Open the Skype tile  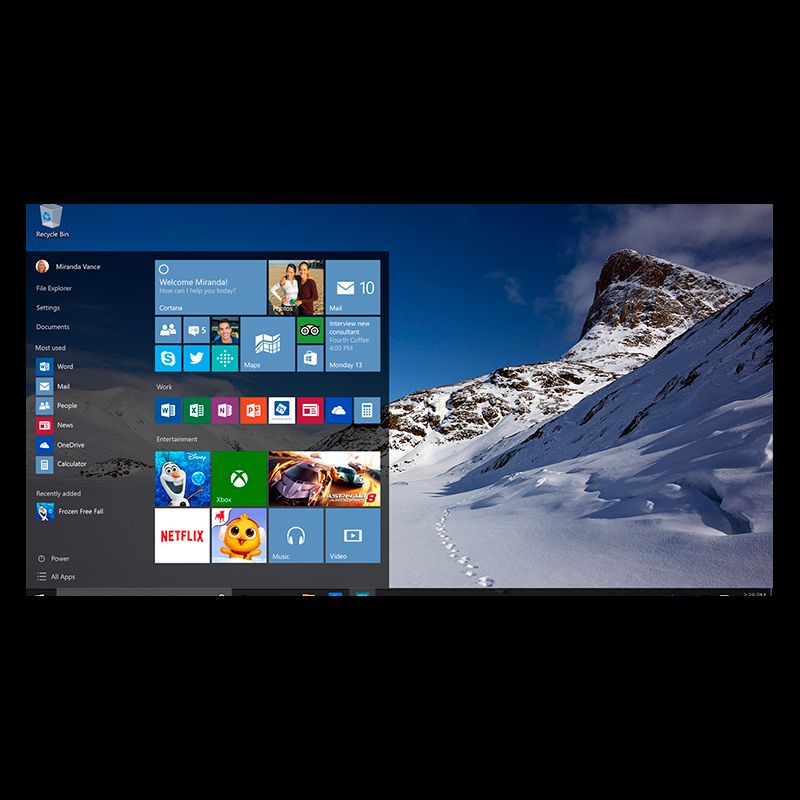[x=168, y=358]
